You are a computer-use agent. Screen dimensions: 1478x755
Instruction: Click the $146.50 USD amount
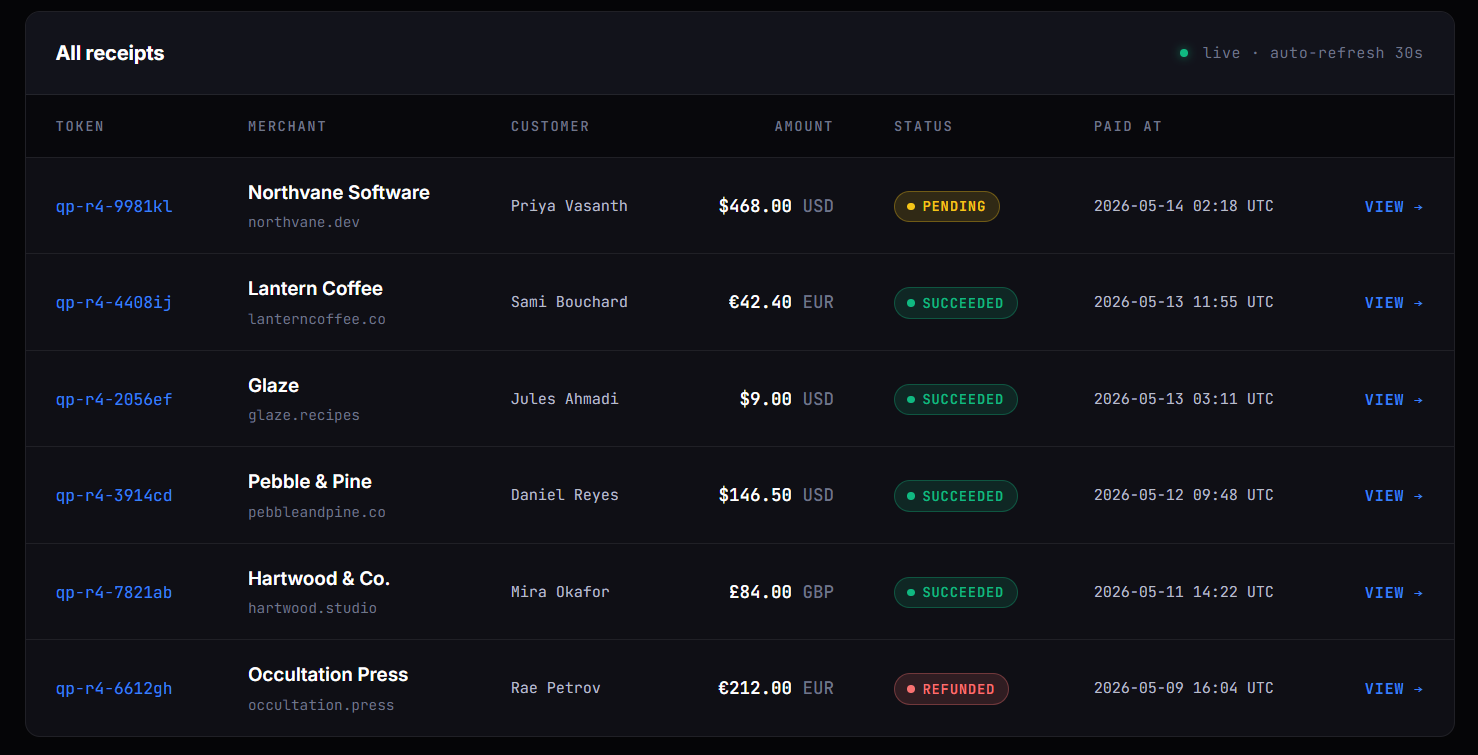tap(776, 496)
